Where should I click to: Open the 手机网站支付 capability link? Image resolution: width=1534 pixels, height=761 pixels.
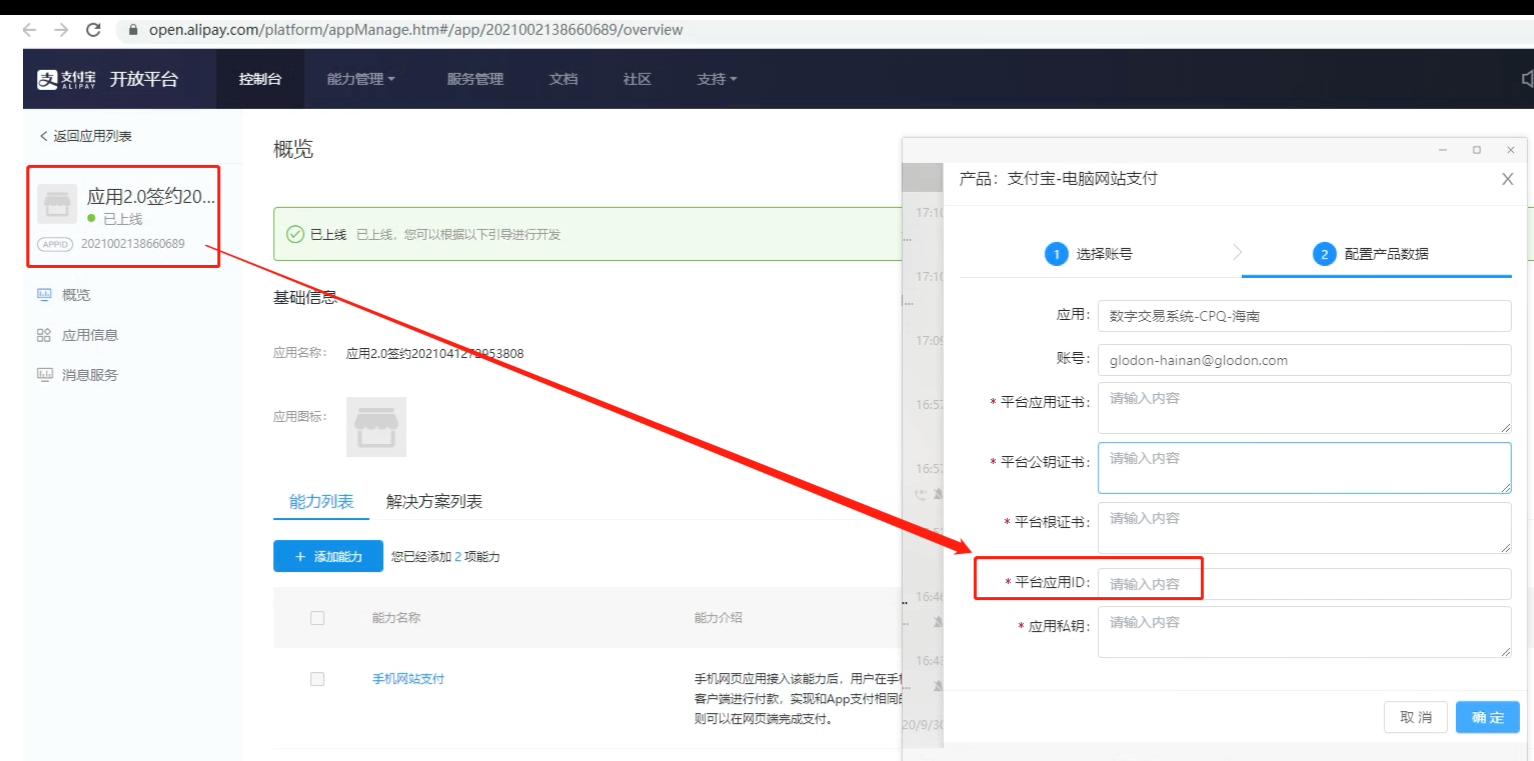[408, 679]
